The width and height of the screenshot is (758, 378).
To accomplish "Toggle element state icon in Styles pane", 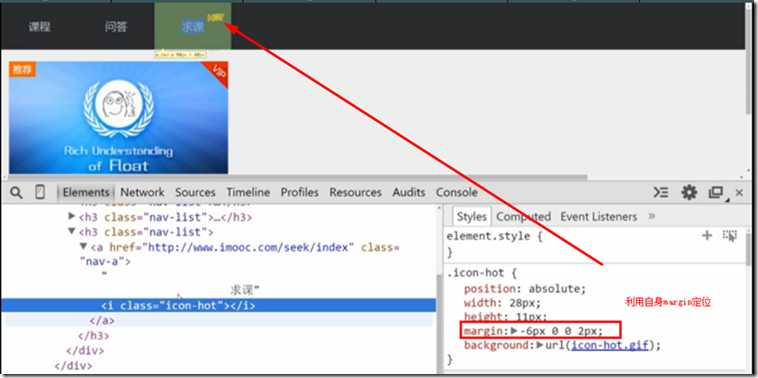I will click(729, 236).
